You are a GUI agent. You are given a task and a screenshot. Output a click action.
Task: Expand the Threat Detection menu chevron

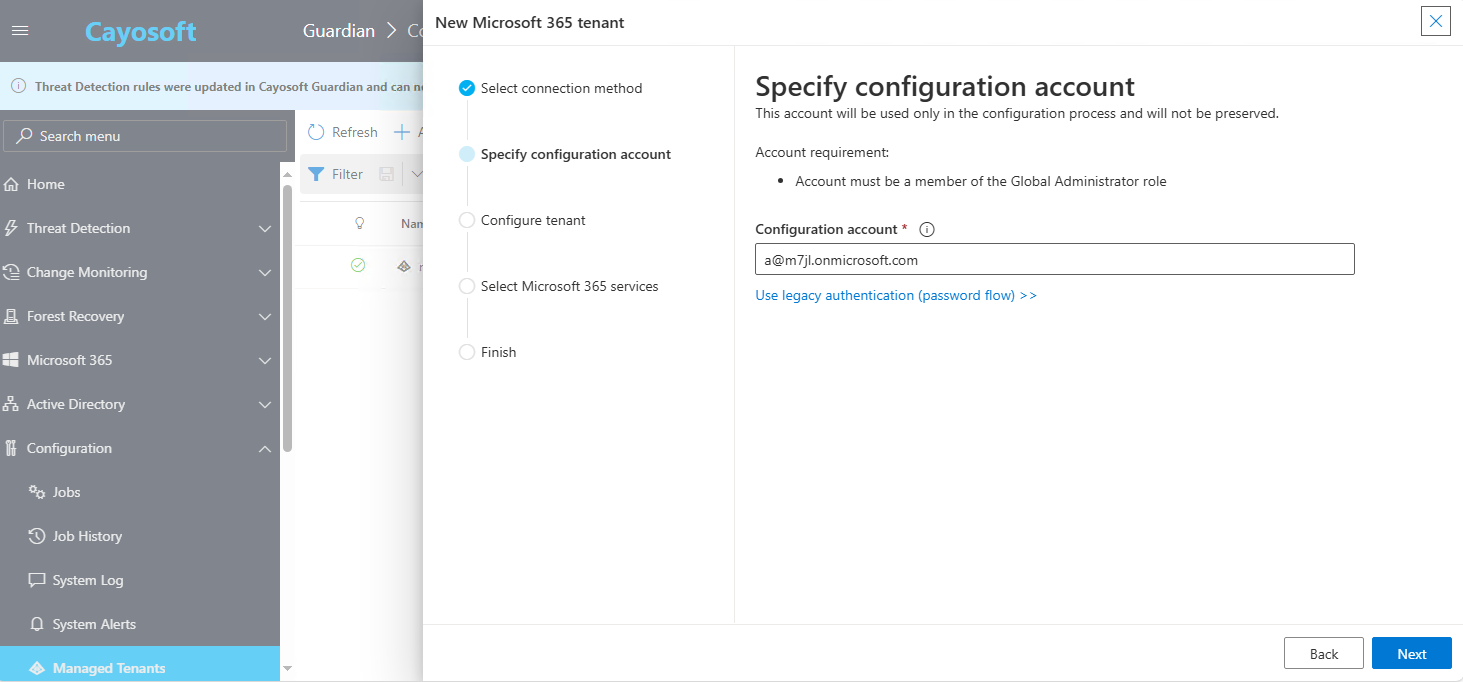265,229
